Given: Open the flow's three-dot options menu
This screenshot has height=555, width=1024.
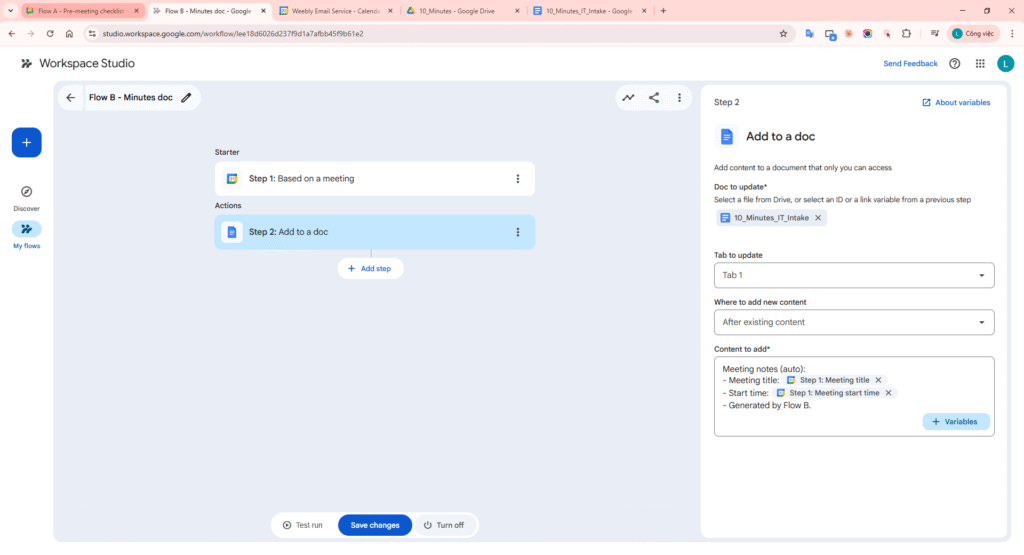Looking at the screenshot, I should pos(679,98).
